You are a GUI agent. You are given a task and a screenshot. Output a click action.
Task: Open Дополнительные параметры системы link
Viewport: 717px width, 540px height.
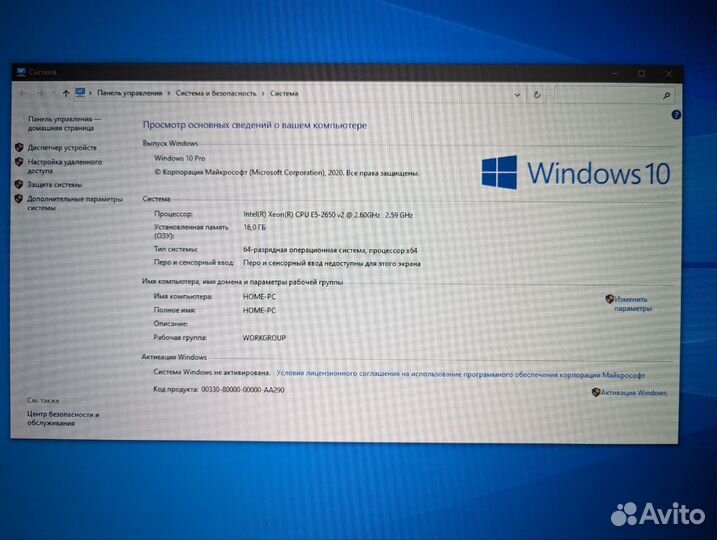[75, 203]
